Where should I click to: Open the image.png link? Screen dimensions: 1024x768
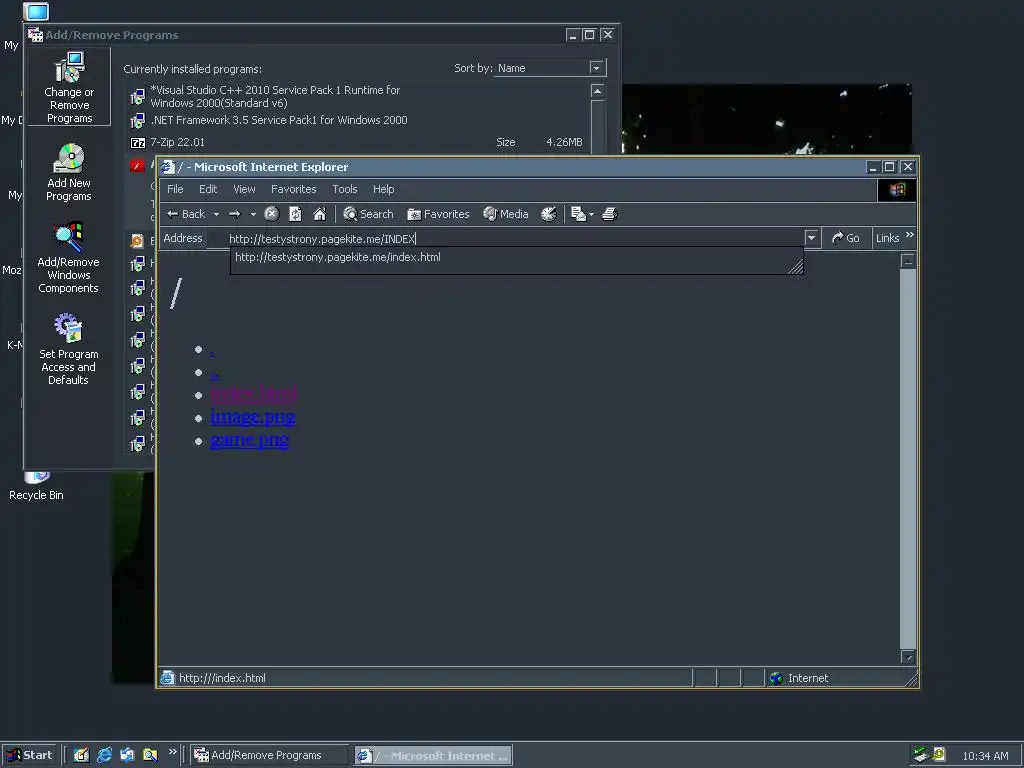(253, 417)
